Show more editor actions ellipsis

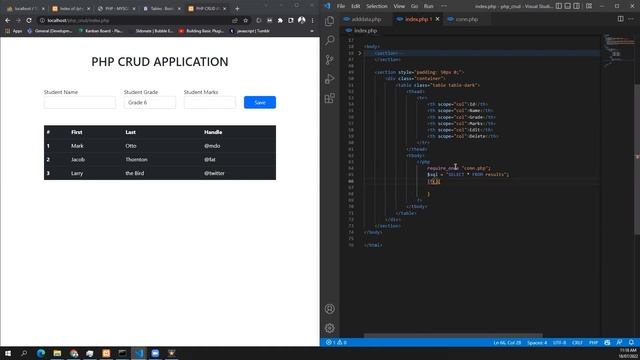(x=631, y=19)
